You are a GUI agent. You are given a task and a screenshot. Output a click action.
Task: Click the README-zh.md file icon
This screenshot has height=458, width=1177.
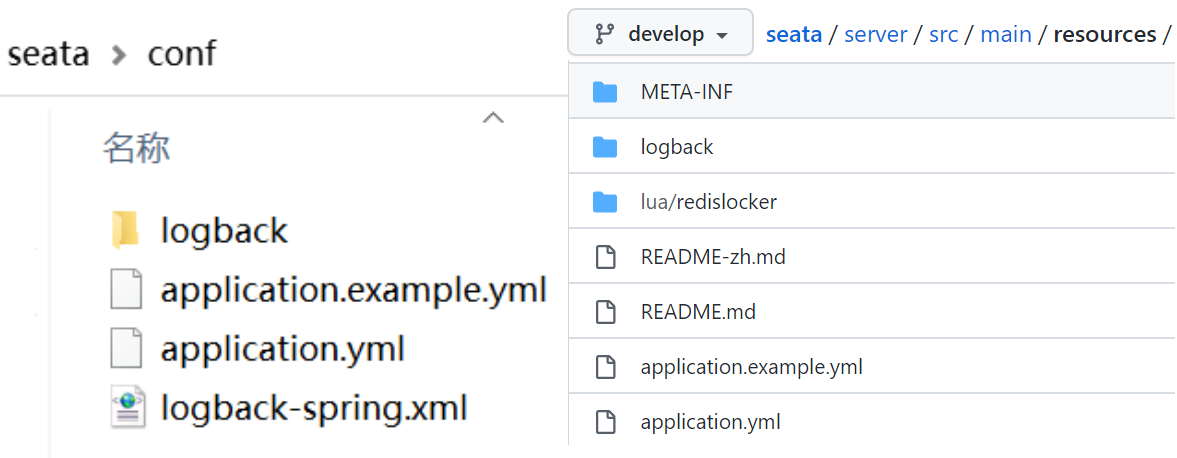pos(605,257)
